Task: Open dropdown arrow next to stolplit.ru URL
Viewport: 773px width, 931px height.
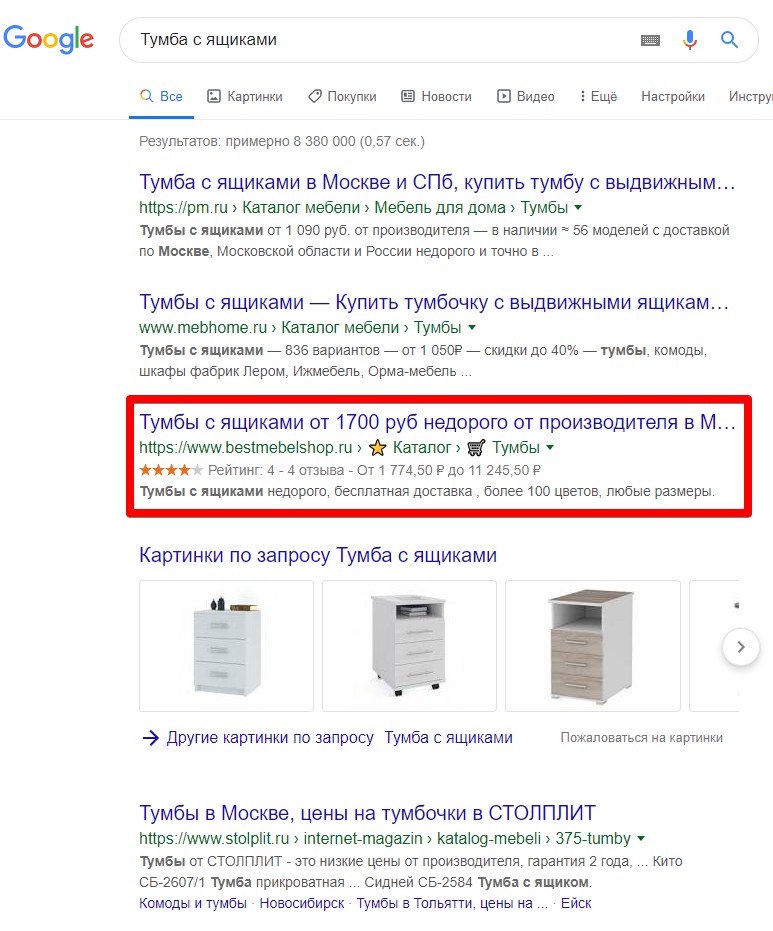Action: 641,838
